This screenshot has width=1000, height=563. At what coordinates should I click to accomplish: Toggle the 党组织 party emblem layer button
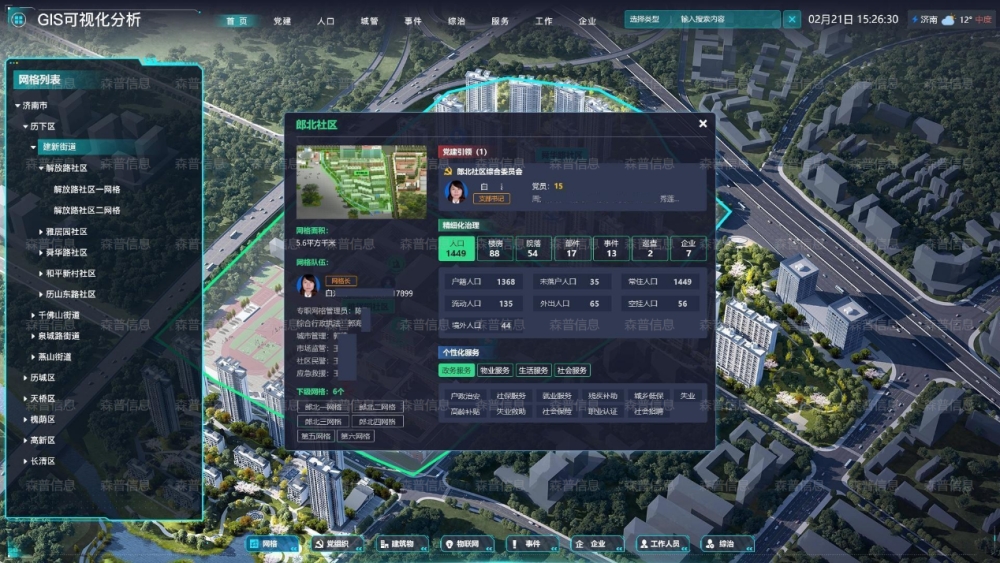point(337,544)
